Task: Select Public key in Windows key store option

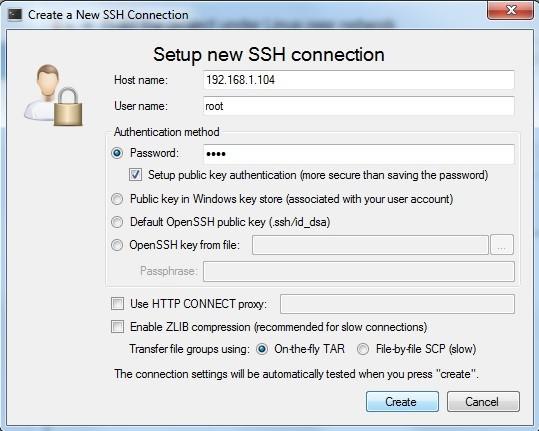Action: tap(117, 199)
